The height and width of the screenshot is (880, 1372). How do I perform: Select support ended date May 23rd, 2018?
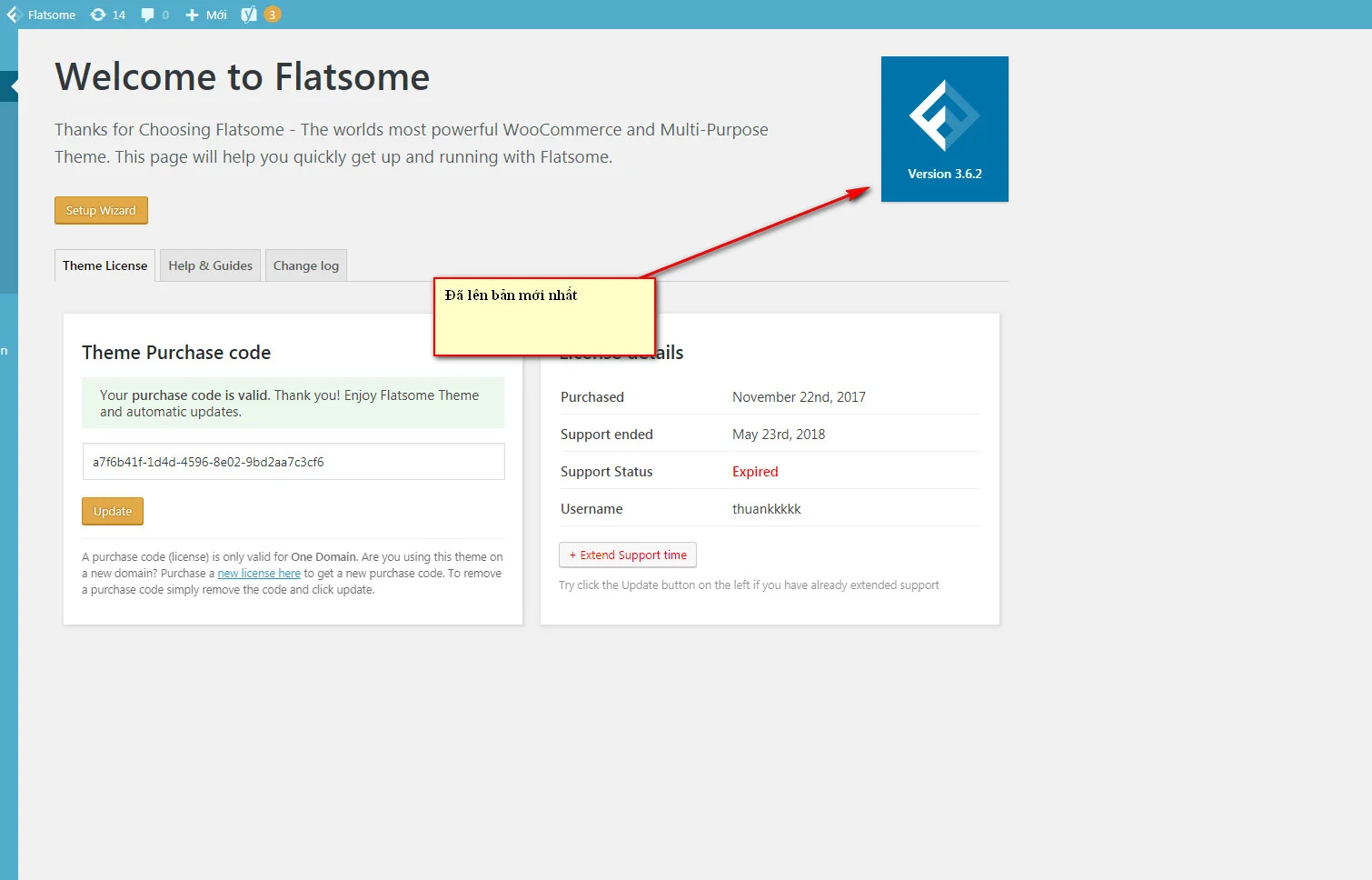coord(779,435)
